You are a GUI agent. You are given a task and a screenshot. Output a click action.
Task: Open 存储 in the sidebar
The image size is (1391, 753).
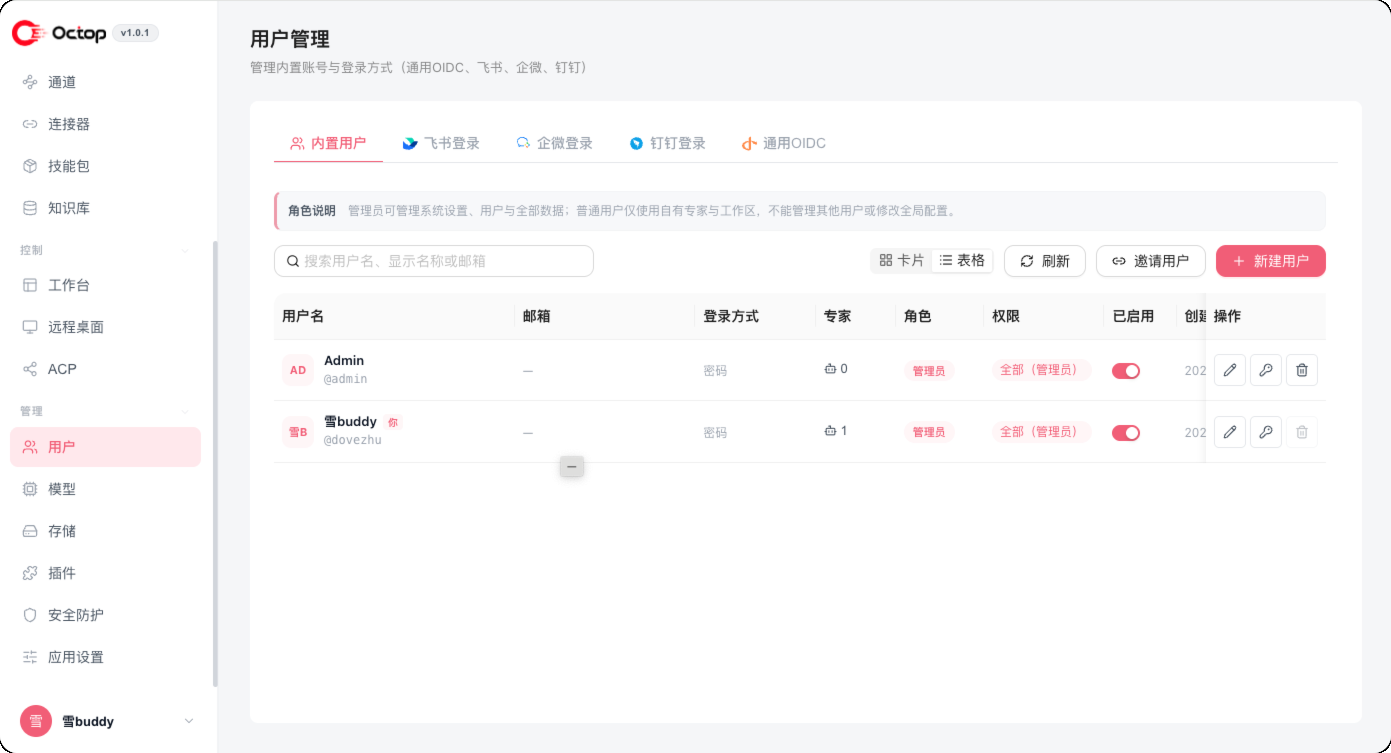coord(105,531)
